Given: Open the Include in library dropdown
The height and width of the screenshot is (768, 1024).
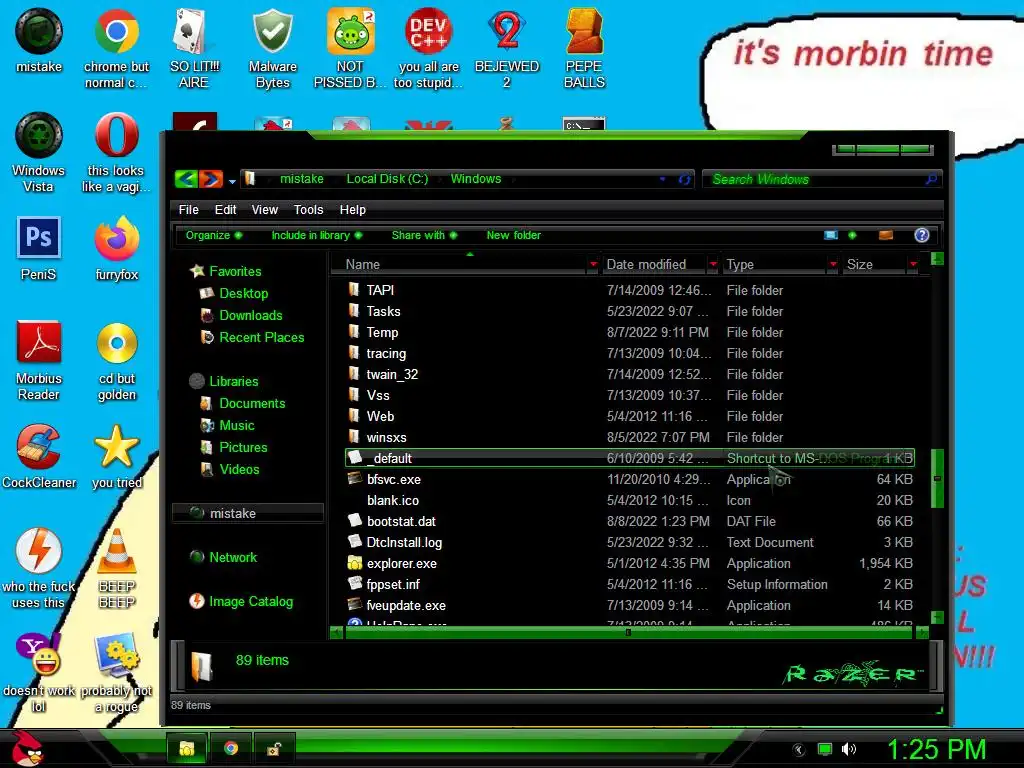Looking at the screenshot, I should [317, 235].
